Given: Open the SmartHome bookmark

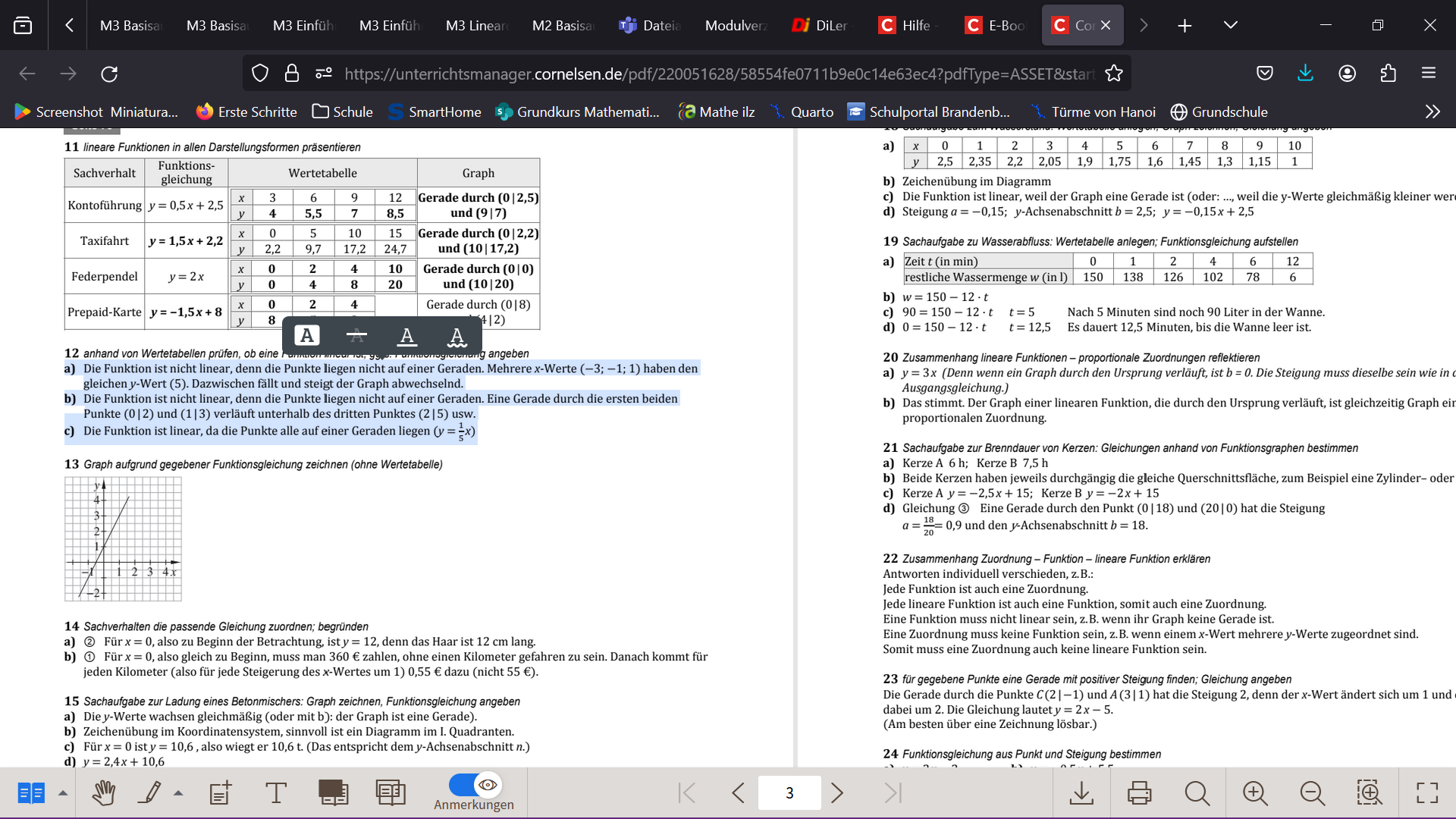Looking at the screenshot, I should 435,112.
